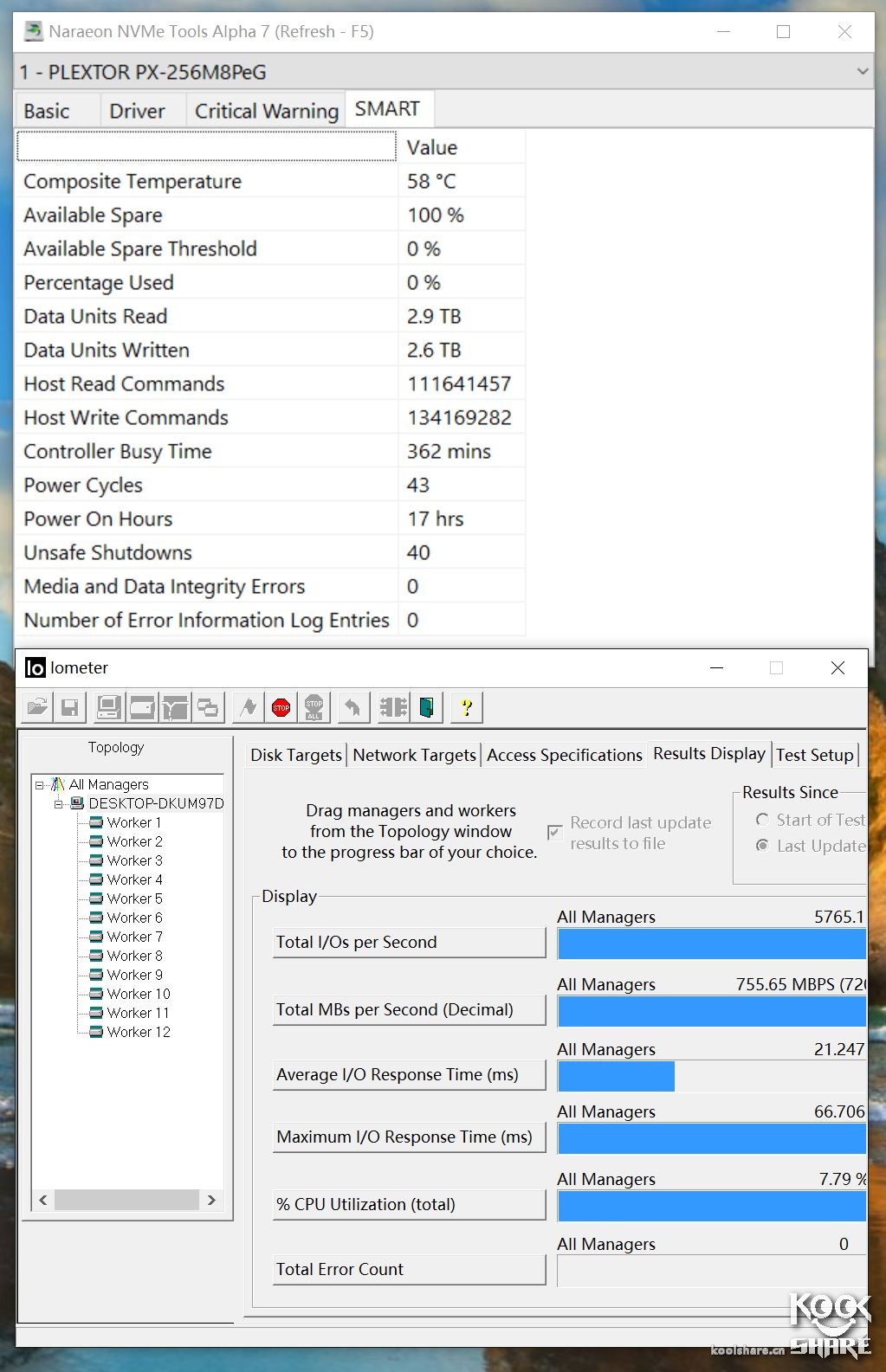Viewport: 886px width, 1372px height.
Task: Select the Last Update radio button
Action: tap(762, 846)
